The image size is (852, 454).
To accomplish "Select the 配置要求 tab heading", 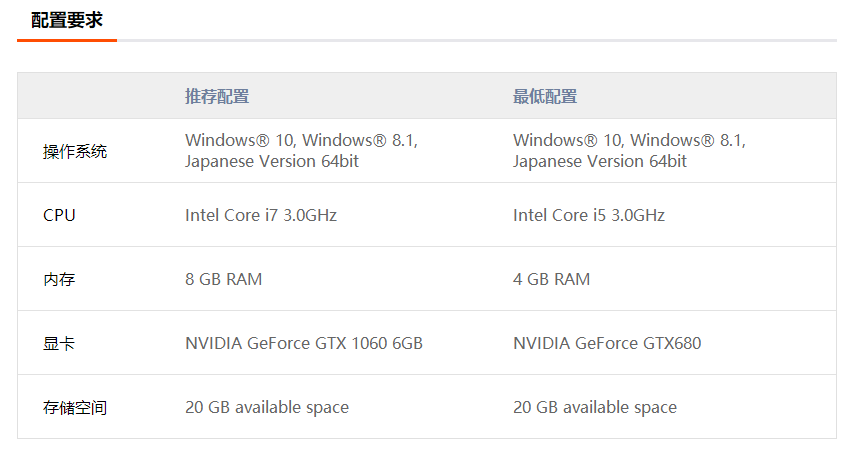I will tap(67, 20).
